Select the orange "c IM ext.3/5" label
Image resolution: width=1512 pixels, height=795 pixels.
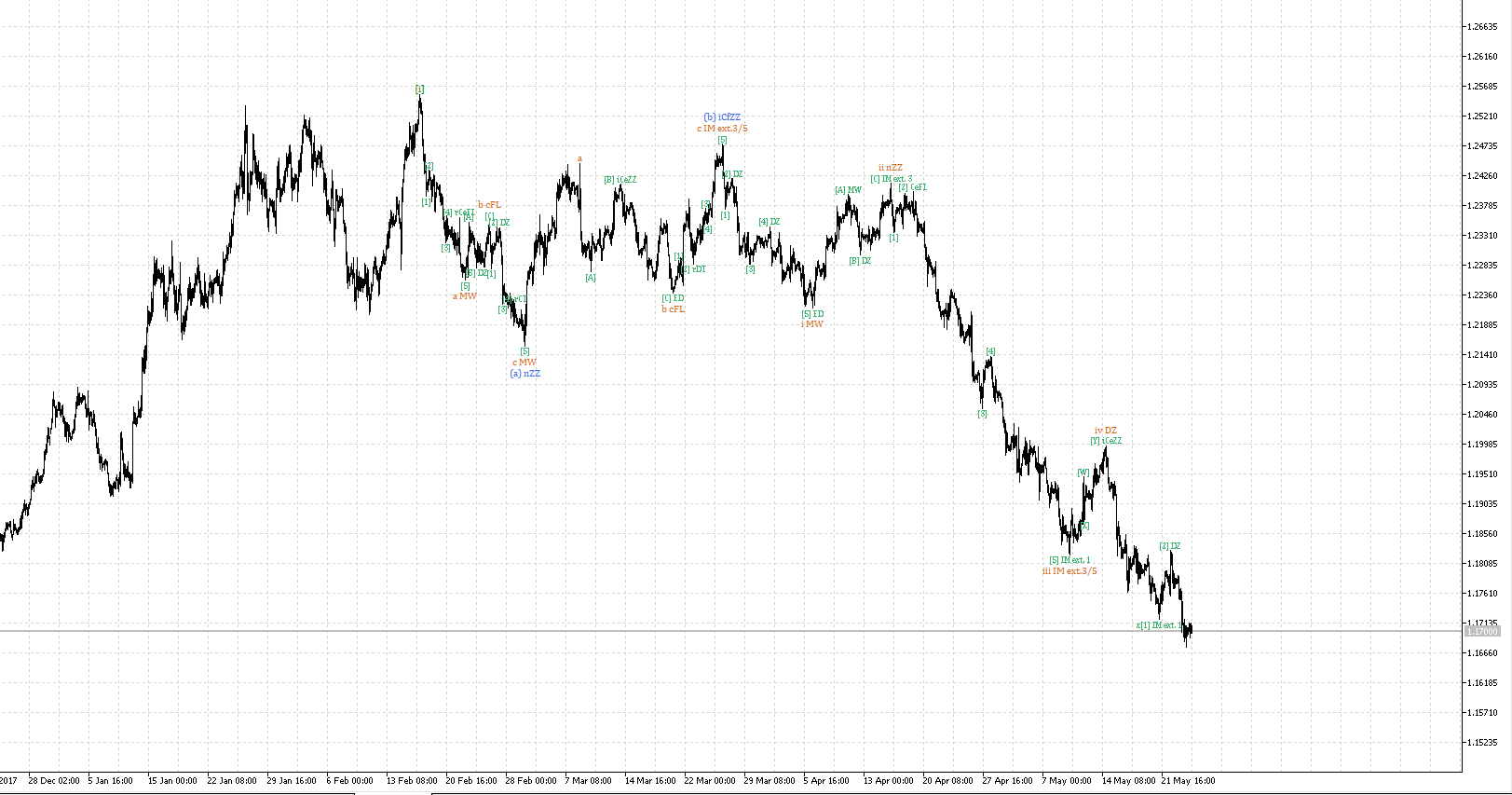click(722, 129)
